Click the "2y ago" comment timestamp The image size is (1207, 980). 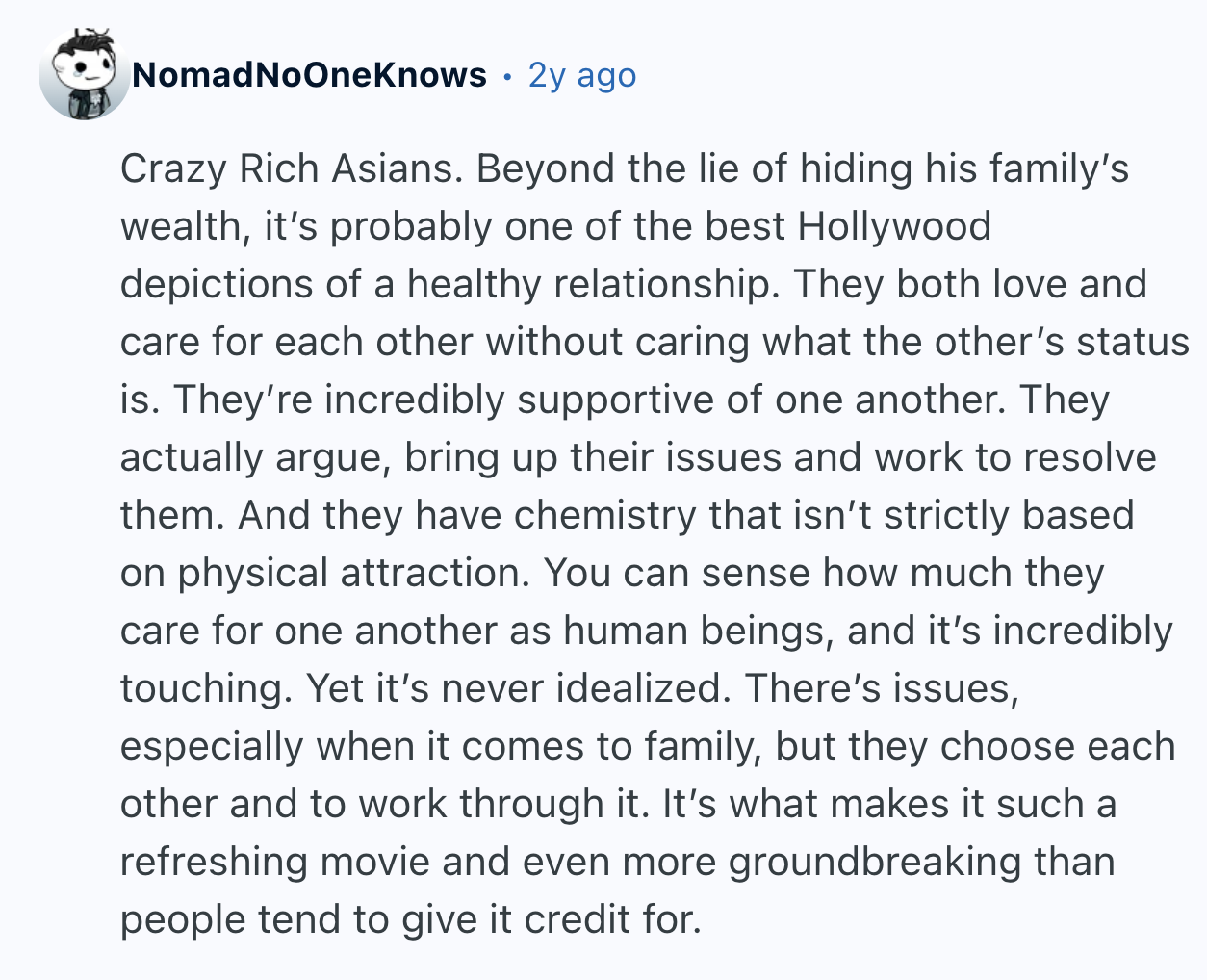[582, 75]
